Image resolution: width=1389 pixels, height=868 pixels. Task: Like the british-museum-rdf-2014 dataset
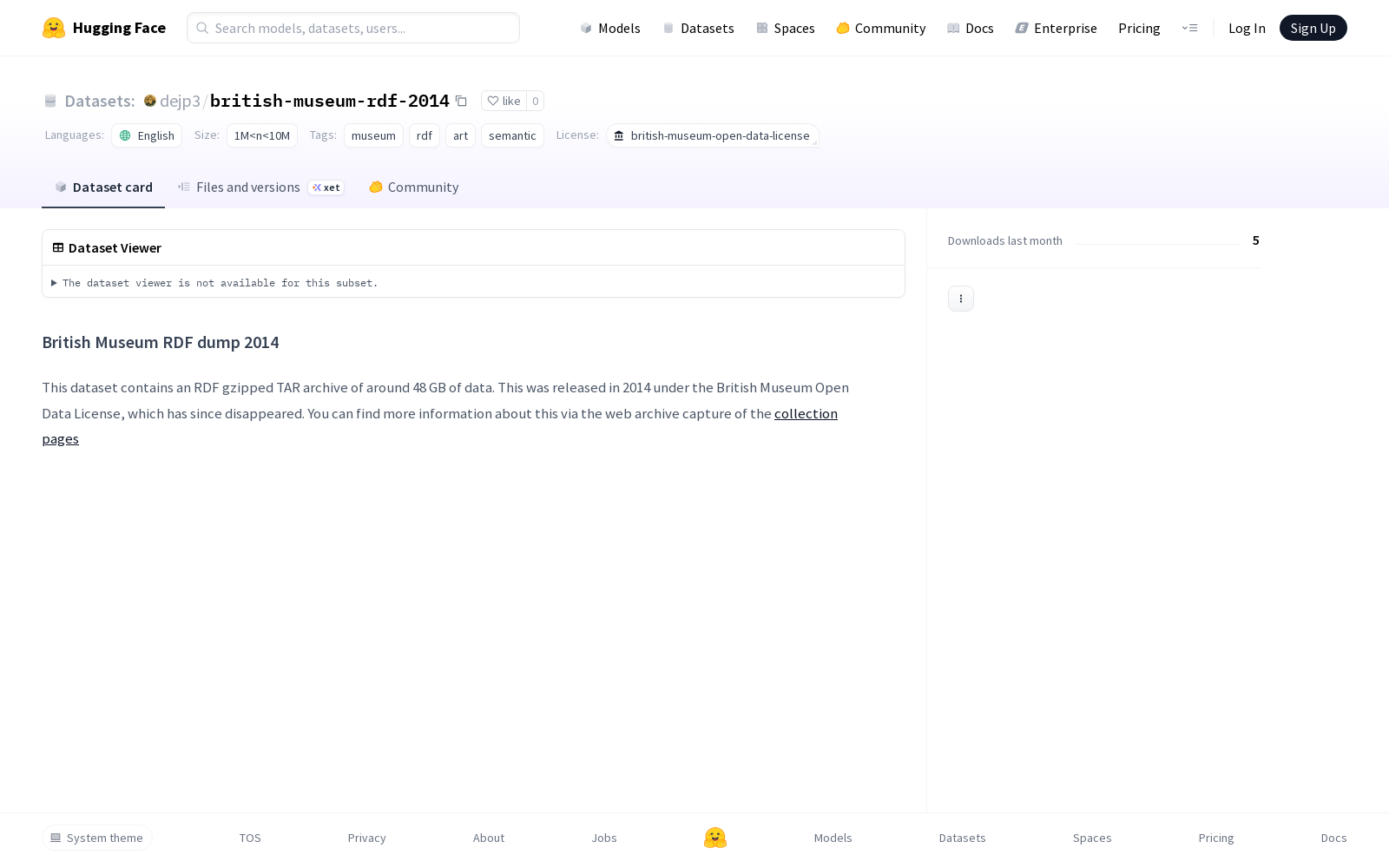point(504,101)
